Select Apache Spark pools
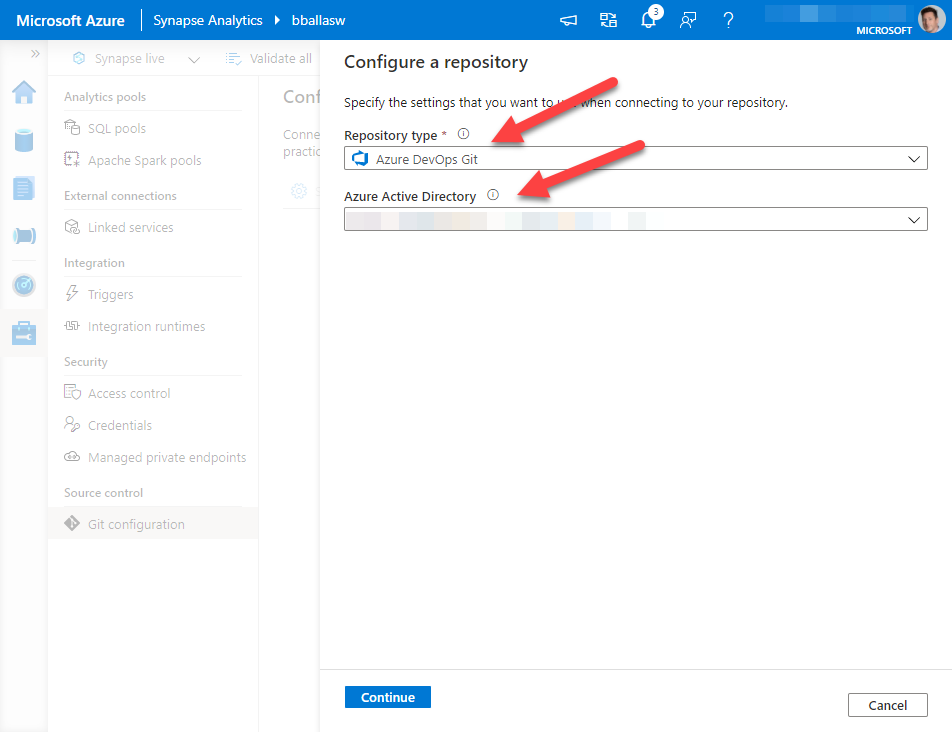 [144, 161]
